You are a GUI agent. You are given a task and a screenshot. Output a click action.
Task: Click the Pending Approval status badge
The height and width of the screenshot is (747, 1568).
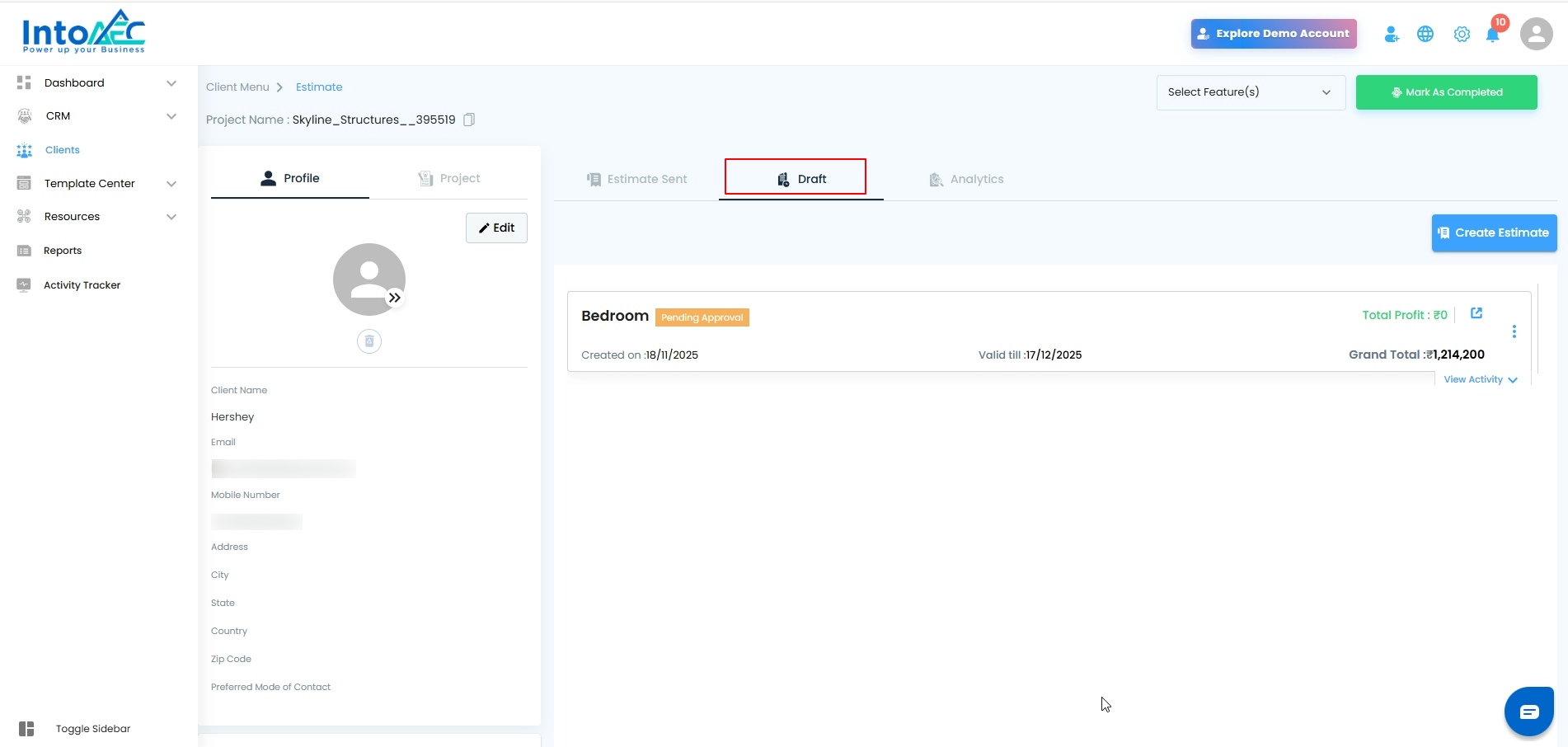[x=702, y=317]
